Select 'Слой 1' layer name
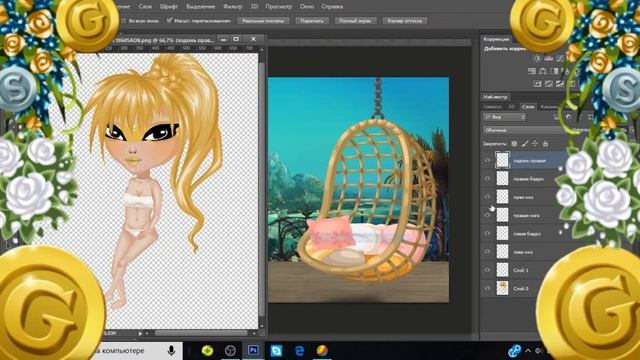This screenshot has height=360, width=640. coord(521,270)
